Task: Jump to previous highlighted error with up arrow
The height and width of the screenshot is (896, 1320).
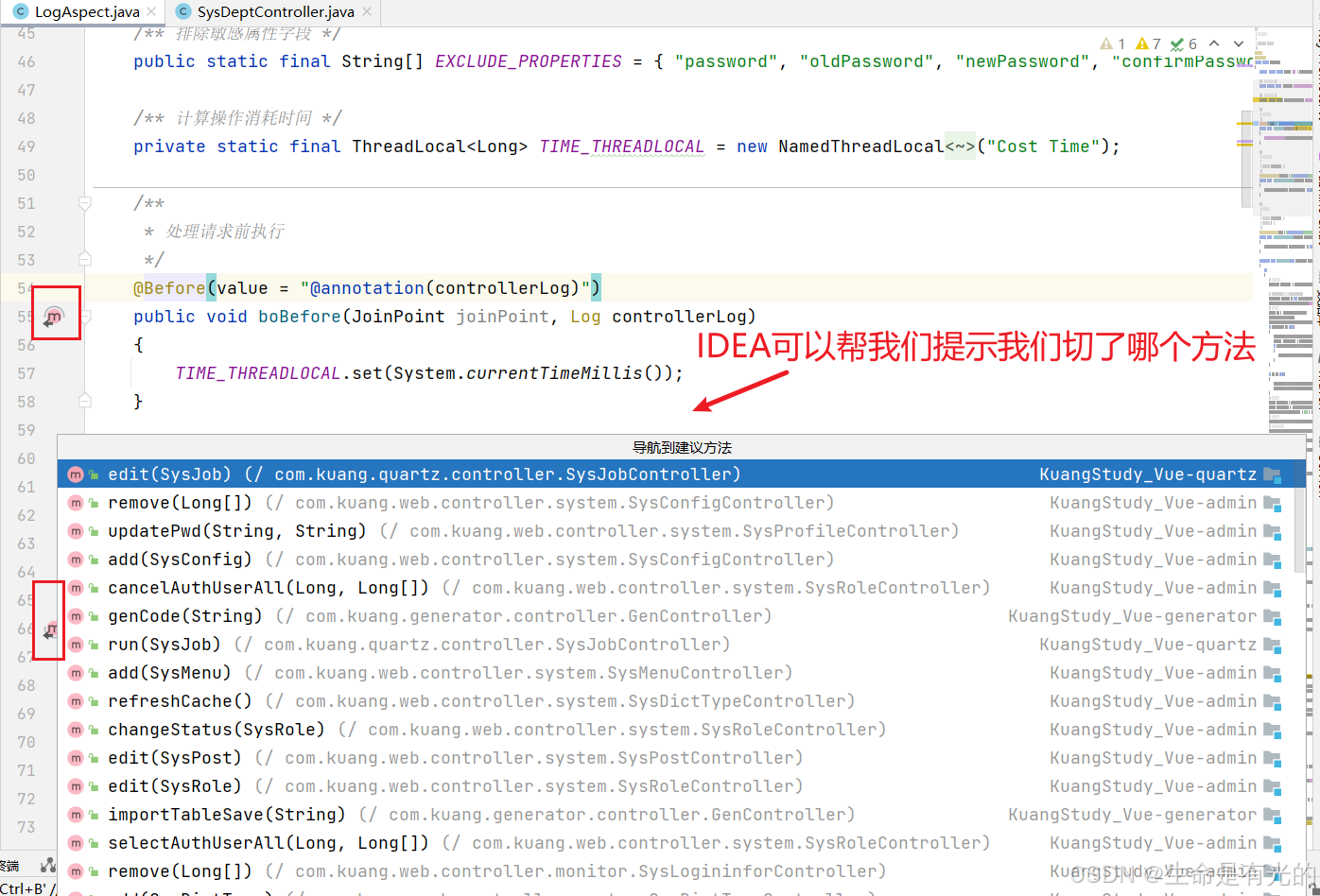Action: tap(1214, 43)
